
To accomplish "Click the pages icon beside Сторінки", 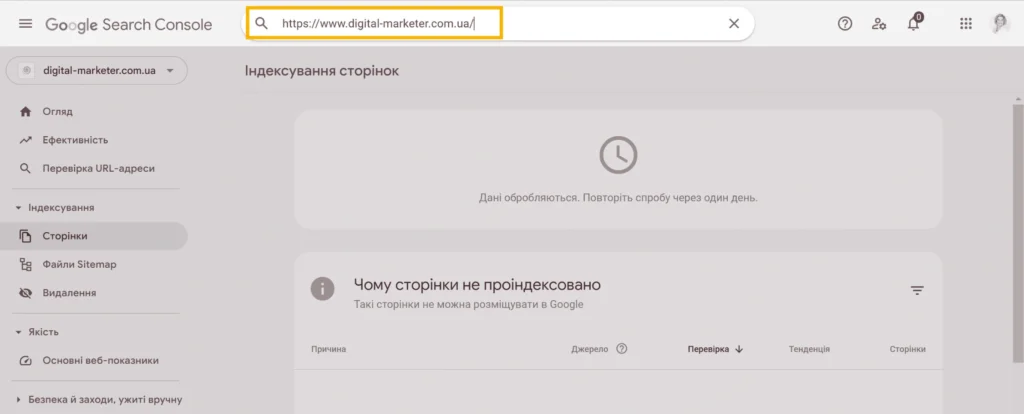I will pyautogui.click(x=25, y=236).
